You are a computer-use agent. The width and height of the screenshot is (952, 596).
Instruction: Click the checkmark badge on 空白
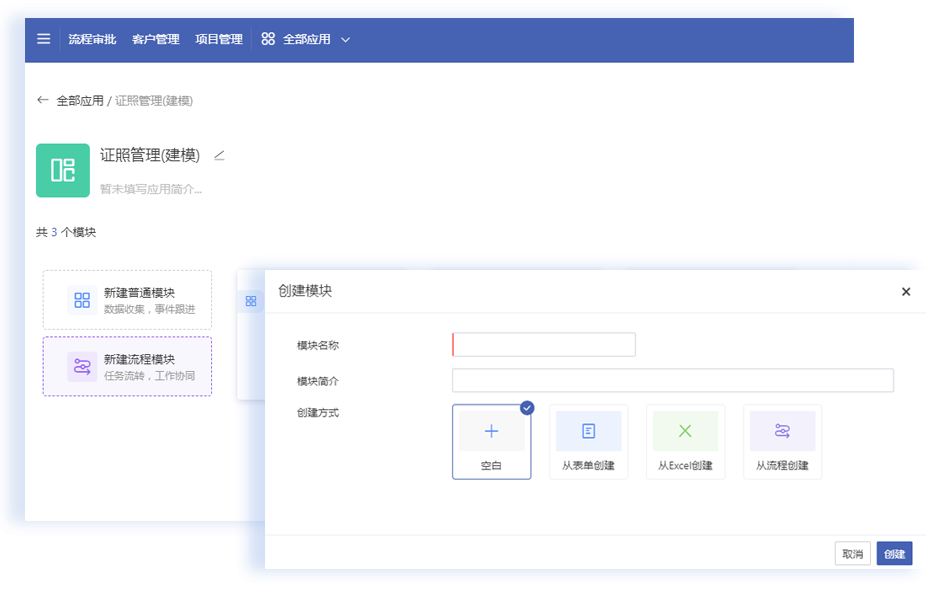528,408
